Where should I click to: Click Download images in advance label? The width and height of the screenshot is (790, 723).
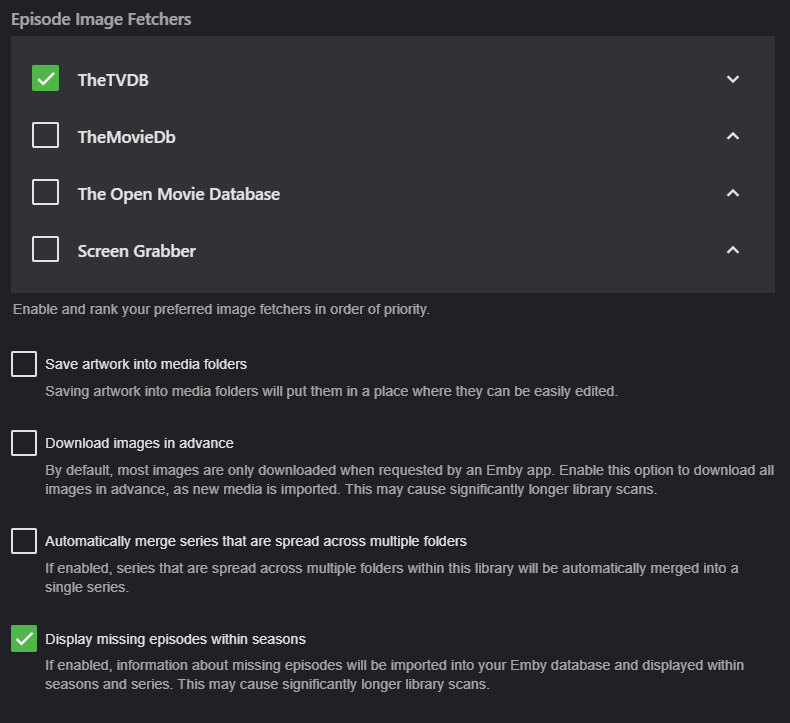pyautogui.click(x=139, y=443)
